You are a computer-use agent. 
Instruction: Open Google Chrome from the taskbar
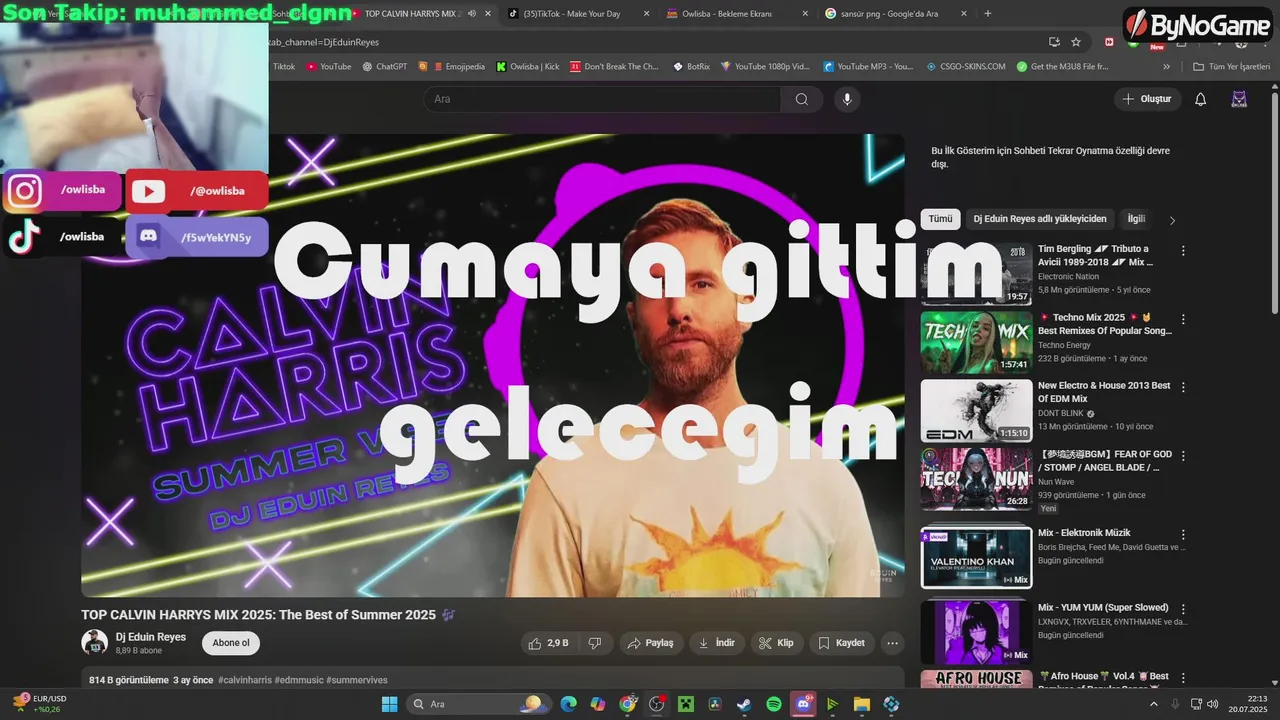point(627,704)
